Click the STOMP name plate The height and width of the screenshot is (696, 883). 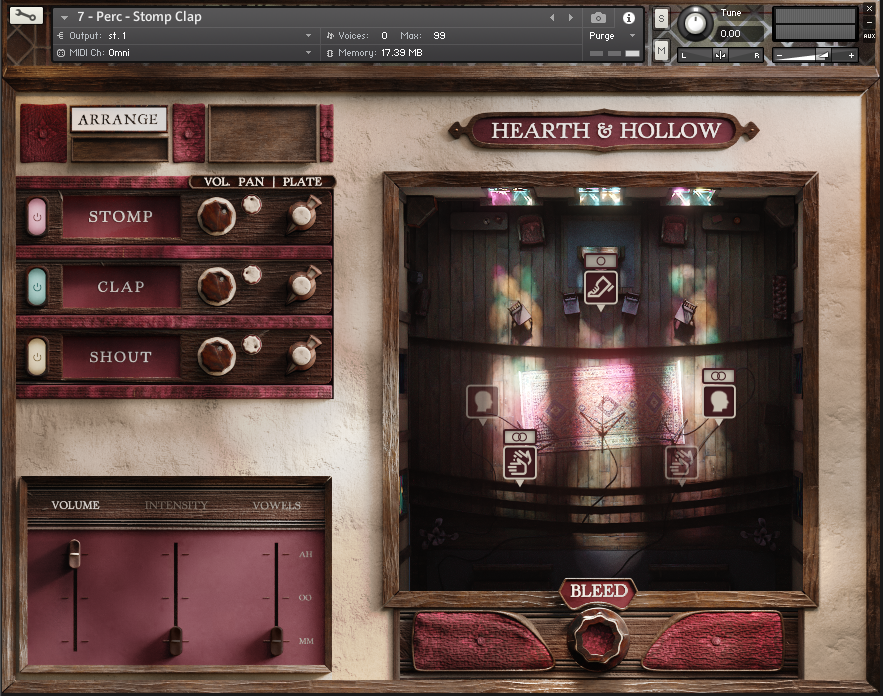(x=121, y=216)
